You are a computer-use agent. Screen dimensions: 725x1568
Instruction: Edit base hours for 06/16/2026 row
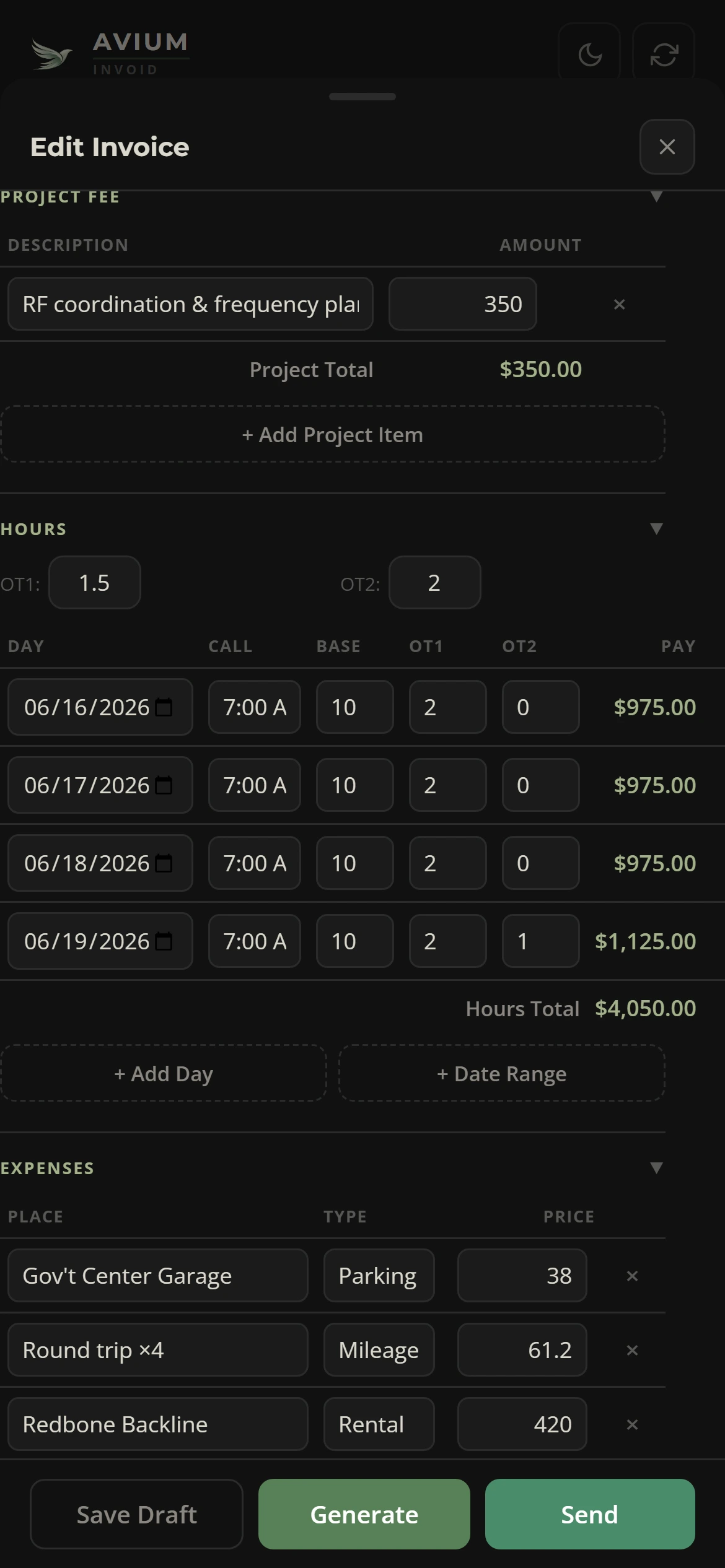point(355,707)
